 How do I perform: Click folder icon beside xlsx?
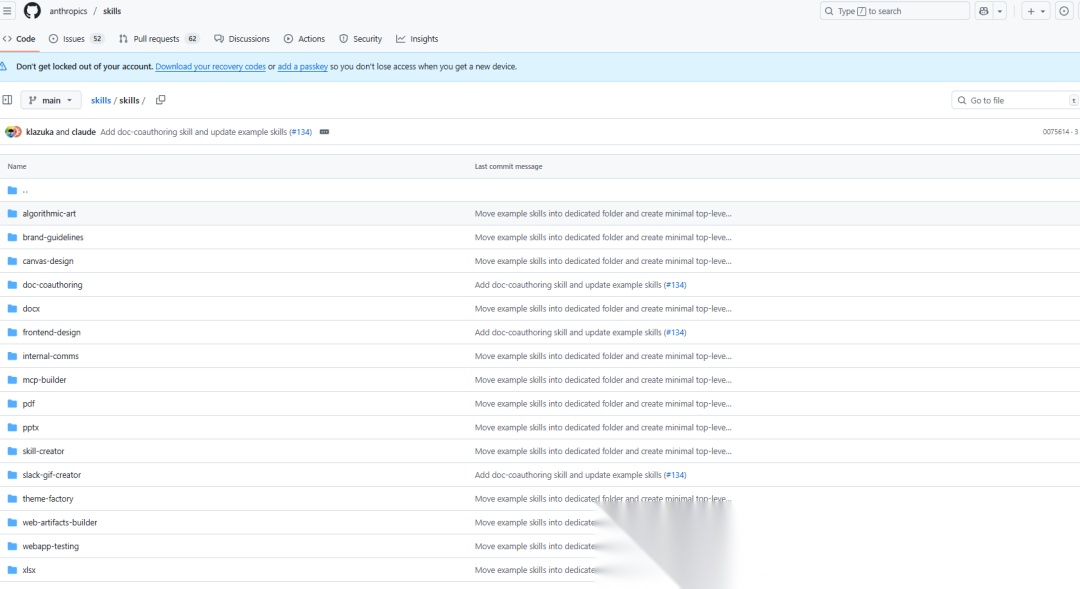(x=12, y=570)
